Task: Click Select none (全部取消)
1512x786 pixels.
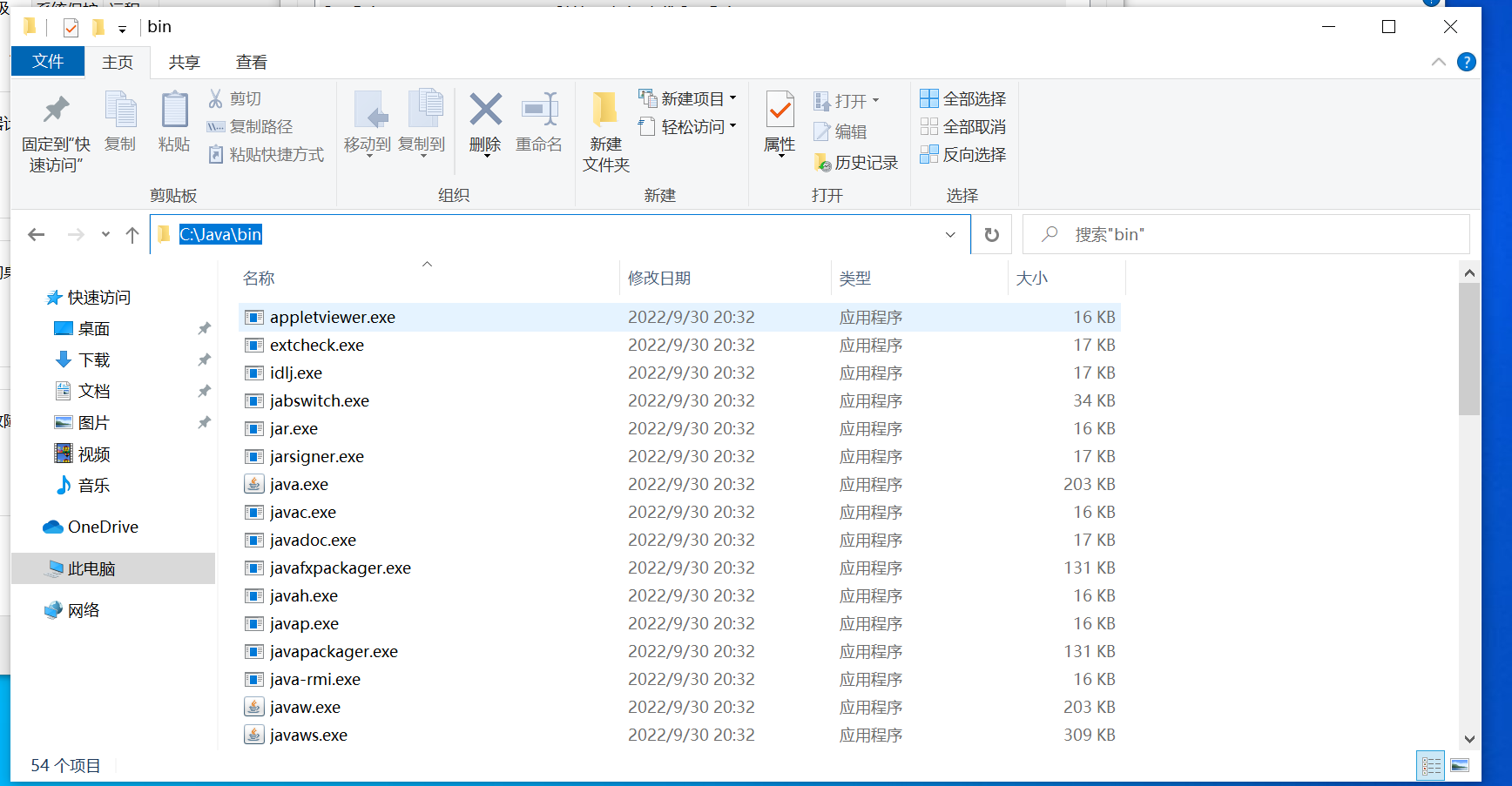Action: 963,126
